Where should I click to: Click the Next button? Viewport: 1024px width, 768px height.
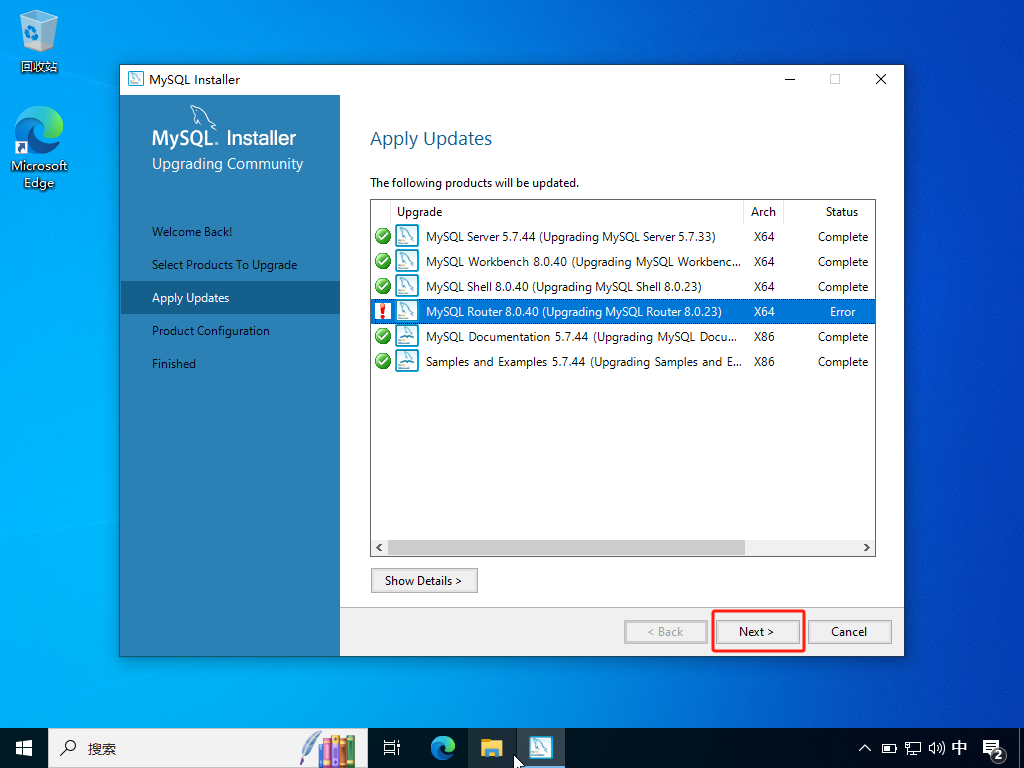point(757,631)
